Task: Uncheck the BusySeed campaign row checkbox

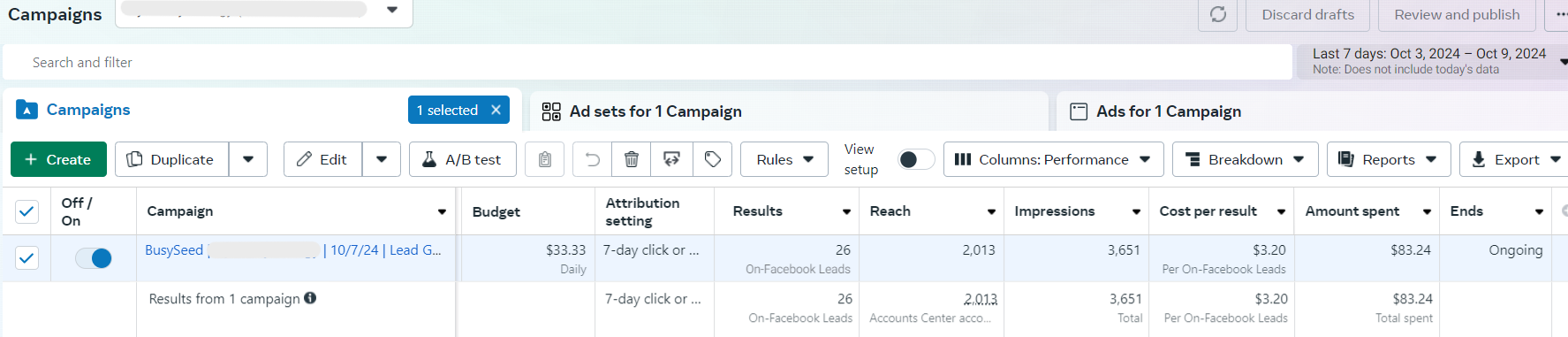Action: (x=27, y=258)
